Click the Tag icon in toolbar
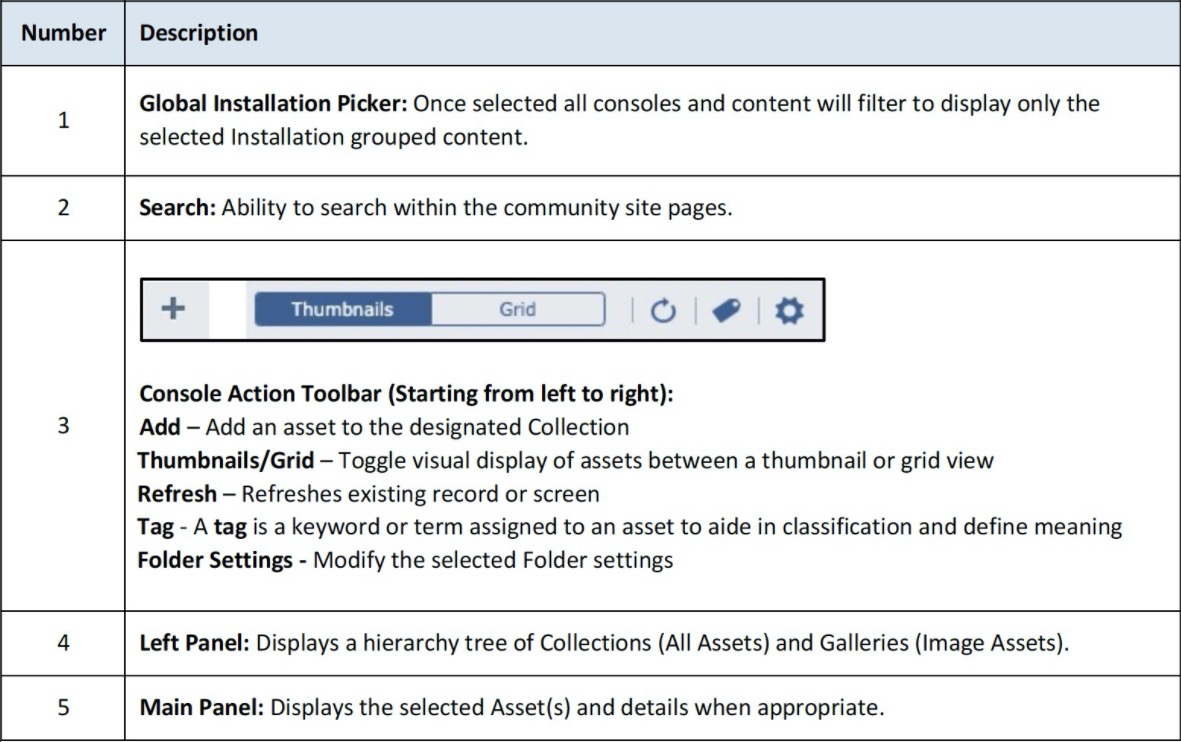Image resolution: width=1181 pixels, height=742 pixels. pos(725,311)
